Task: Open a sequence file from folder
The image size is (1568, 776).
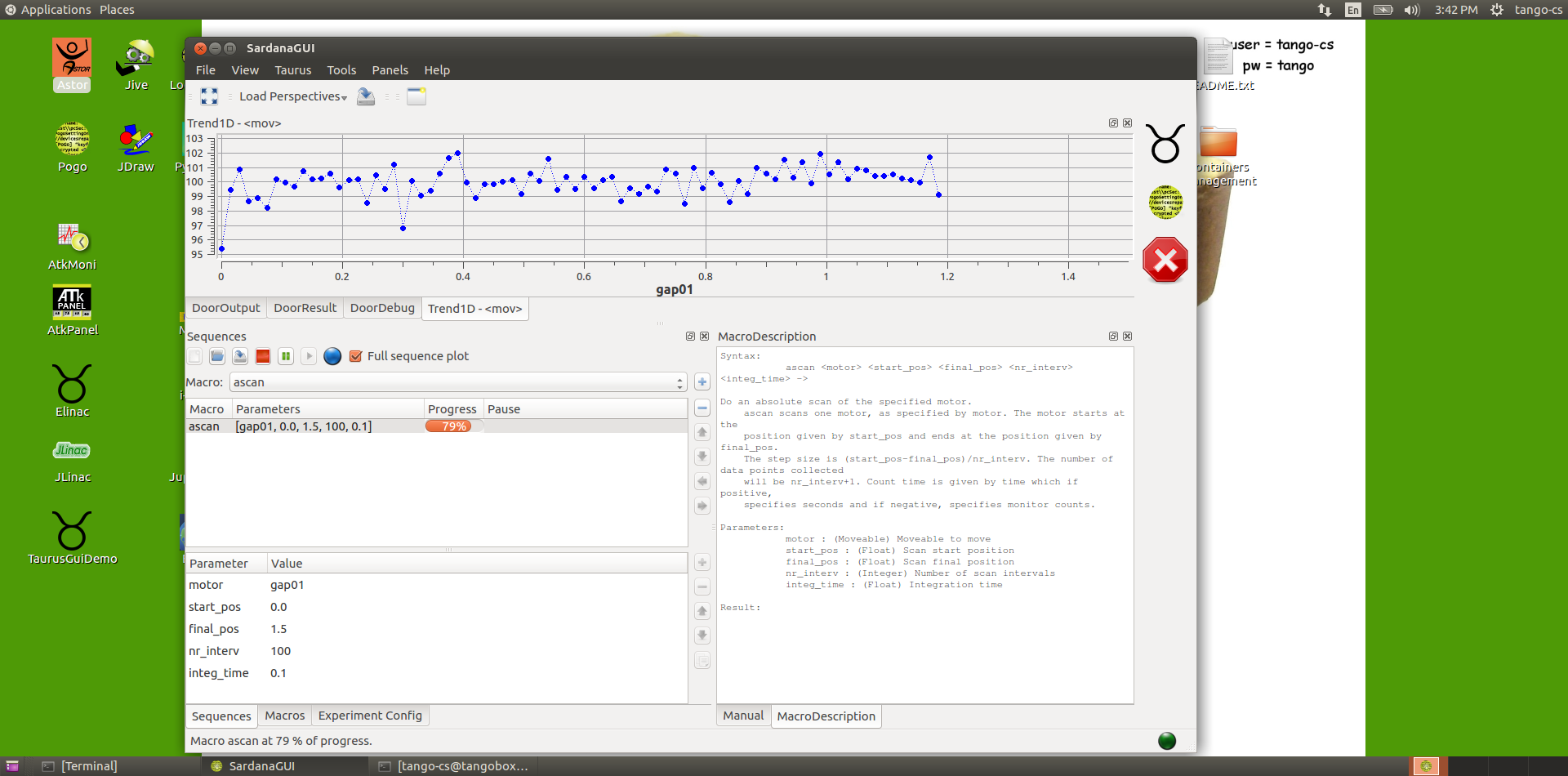Action: point(217,356)
